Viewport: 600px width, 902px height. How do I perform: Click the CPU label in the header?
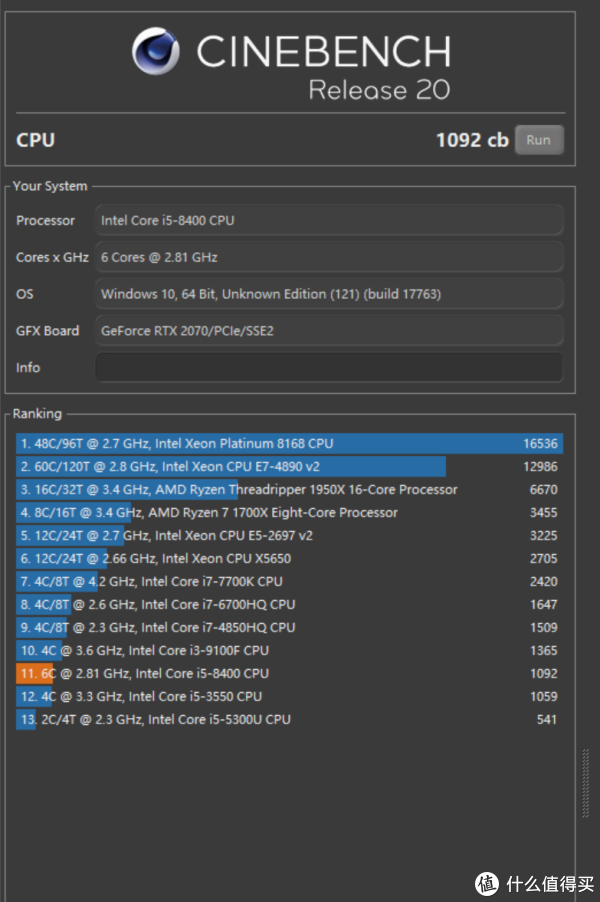(x=35, y=140)
